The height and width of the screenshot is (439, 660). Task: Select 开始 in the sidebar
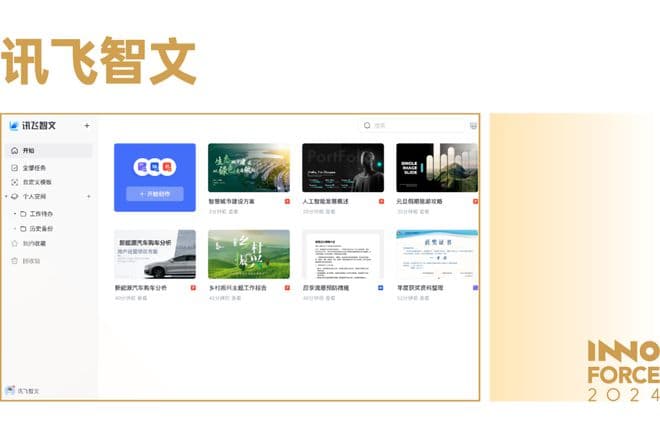click(28, 151)
